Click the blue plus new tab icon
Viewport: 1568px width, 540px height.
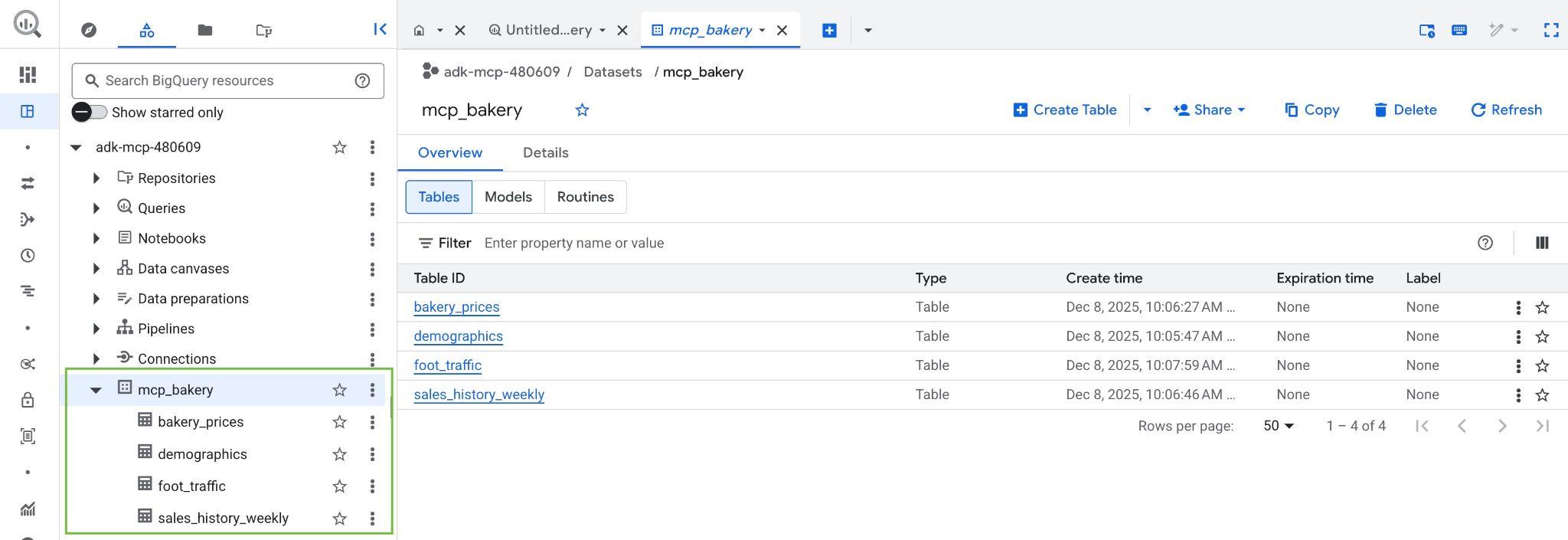829,30
